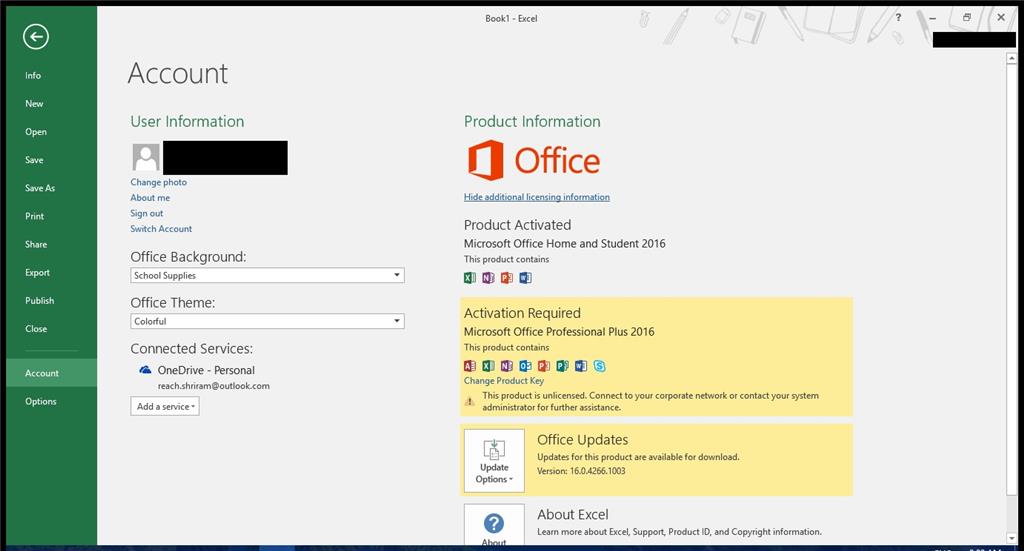
Task: Click PowerPoint icon under Professional Plus 2016
Action: [x=543, y=366]
